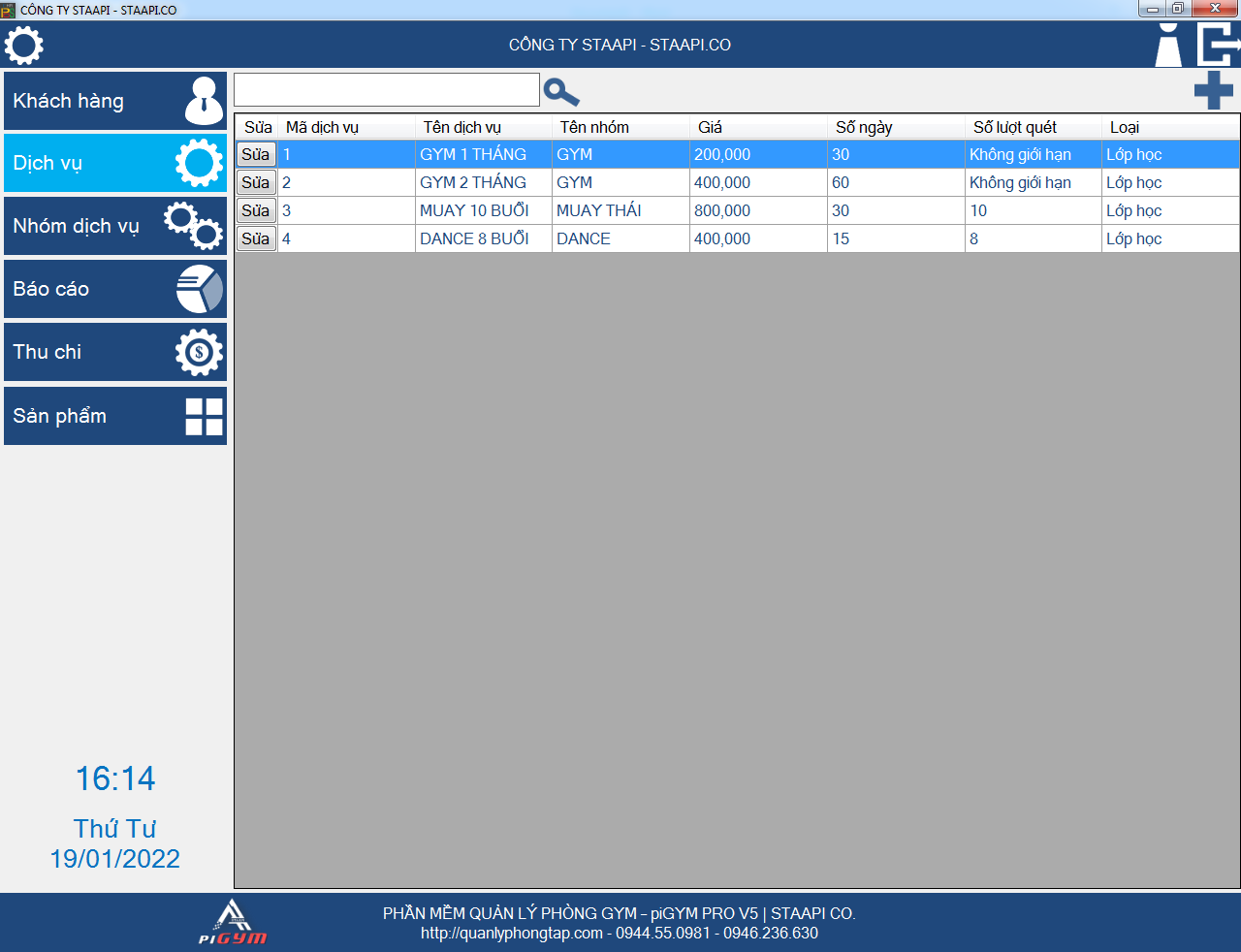Open Nhóm dịch vụ menu
1241x952 pixels.
coord(115,226)
